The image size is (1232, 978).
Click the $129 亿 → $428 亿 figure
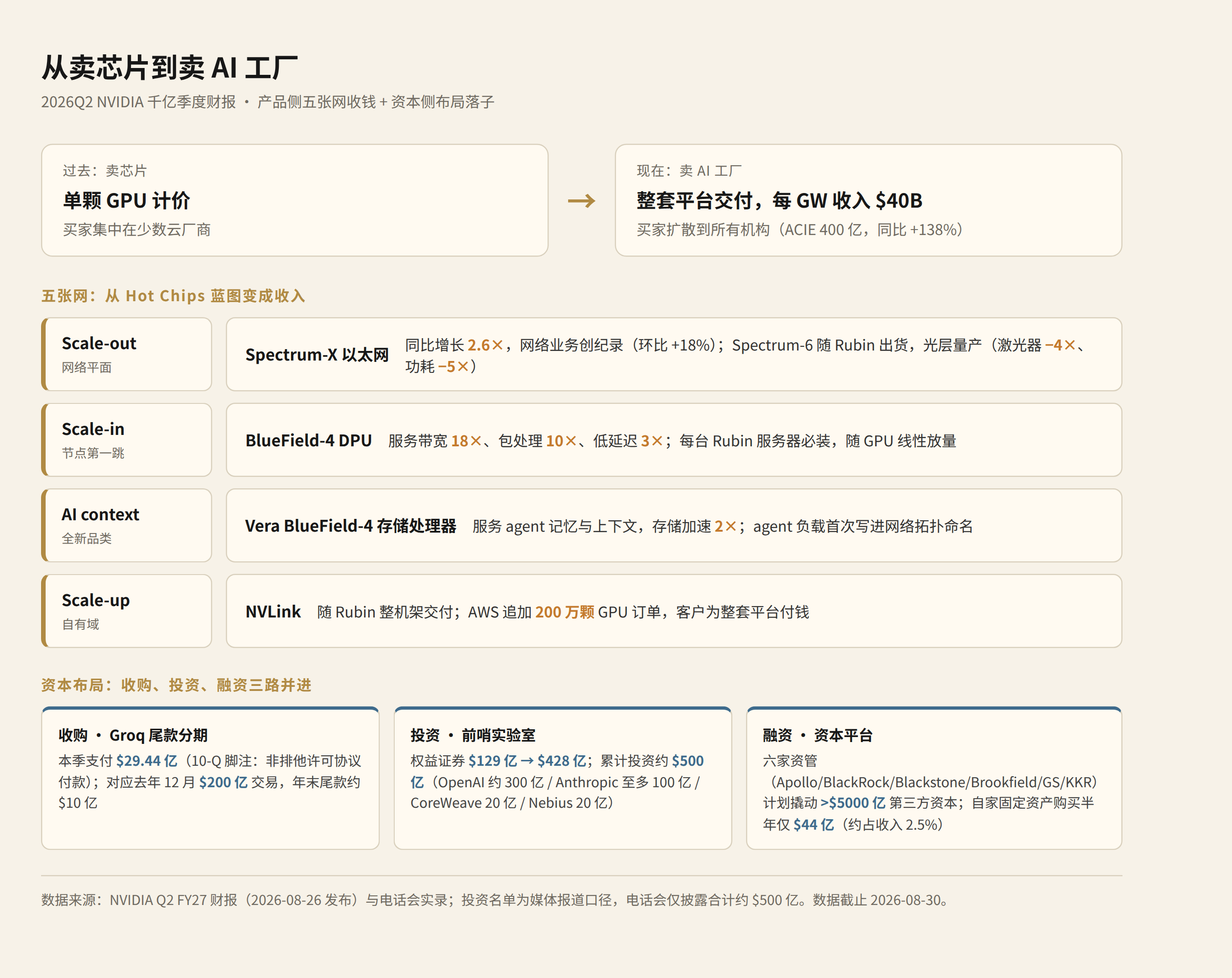tap(527, 761)
